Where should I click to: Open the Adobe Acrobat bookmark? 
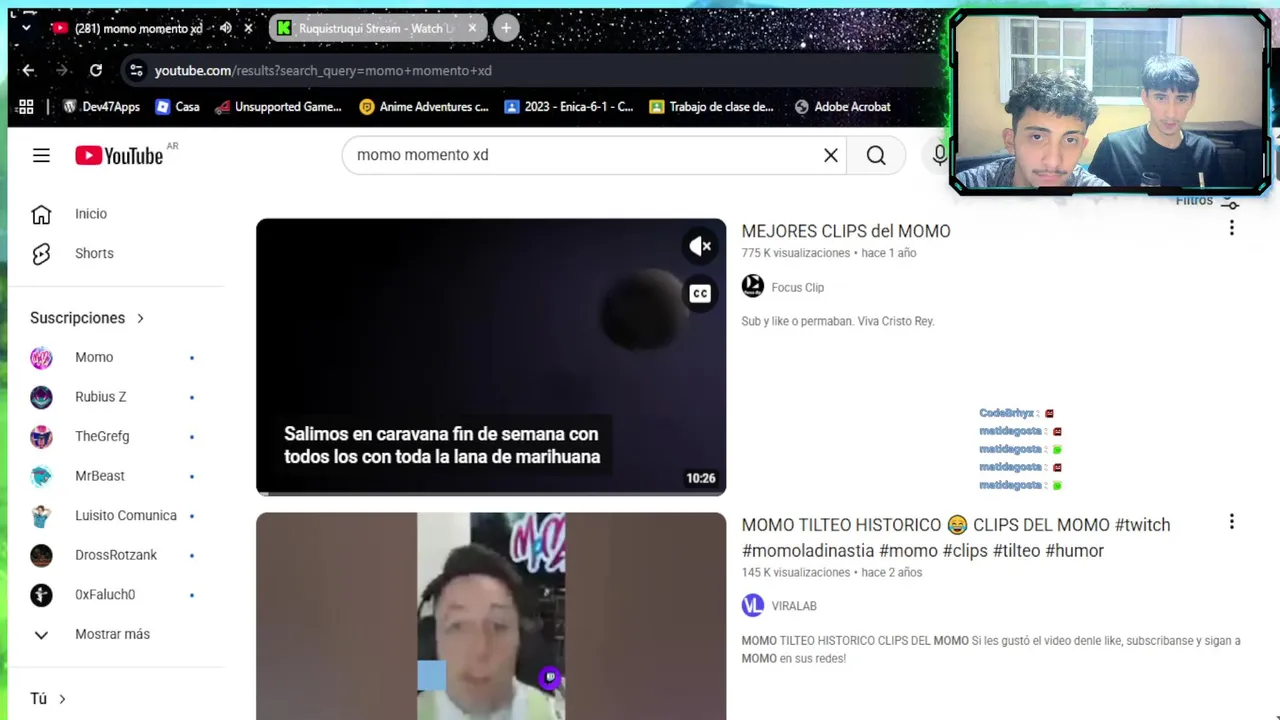click(842, 107)
